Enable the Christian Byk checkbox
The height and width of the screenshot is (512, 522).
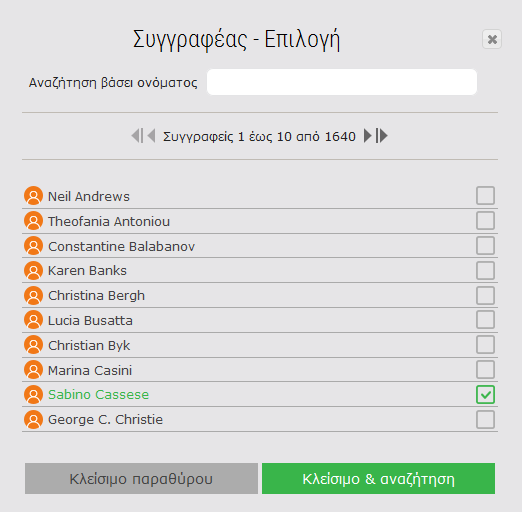tap(485, 345)
